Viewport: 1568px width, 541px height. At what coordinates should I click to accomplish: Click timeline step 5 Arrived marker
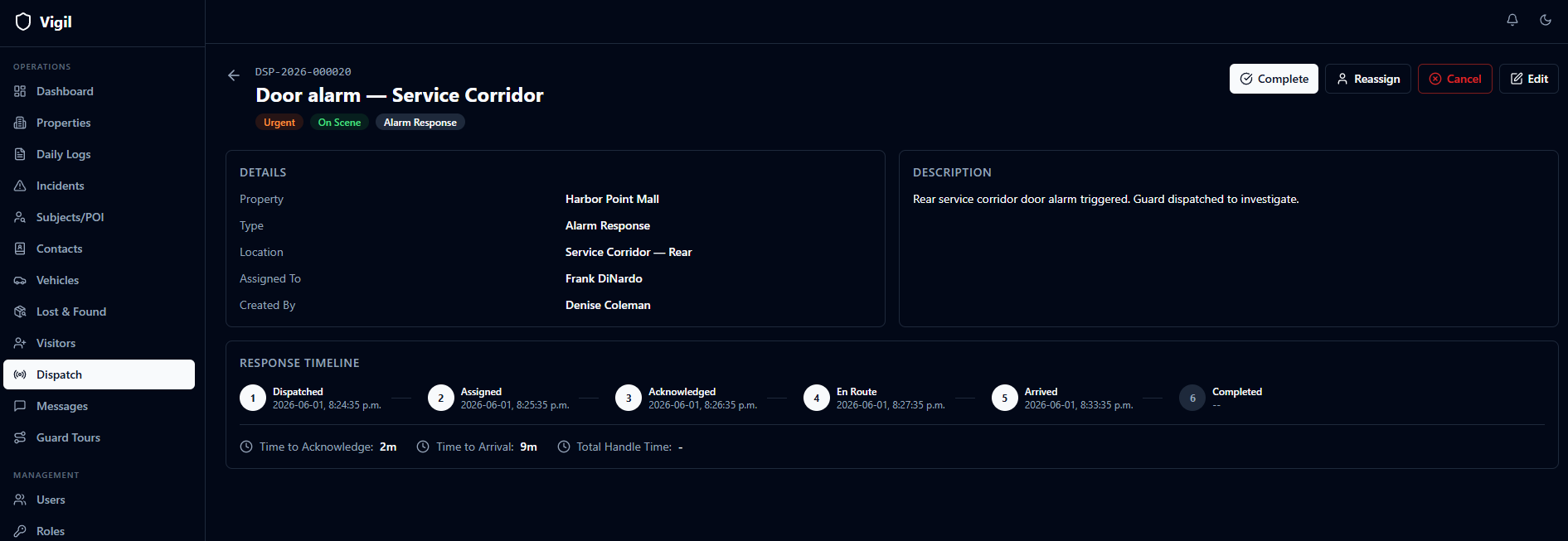1005,398
